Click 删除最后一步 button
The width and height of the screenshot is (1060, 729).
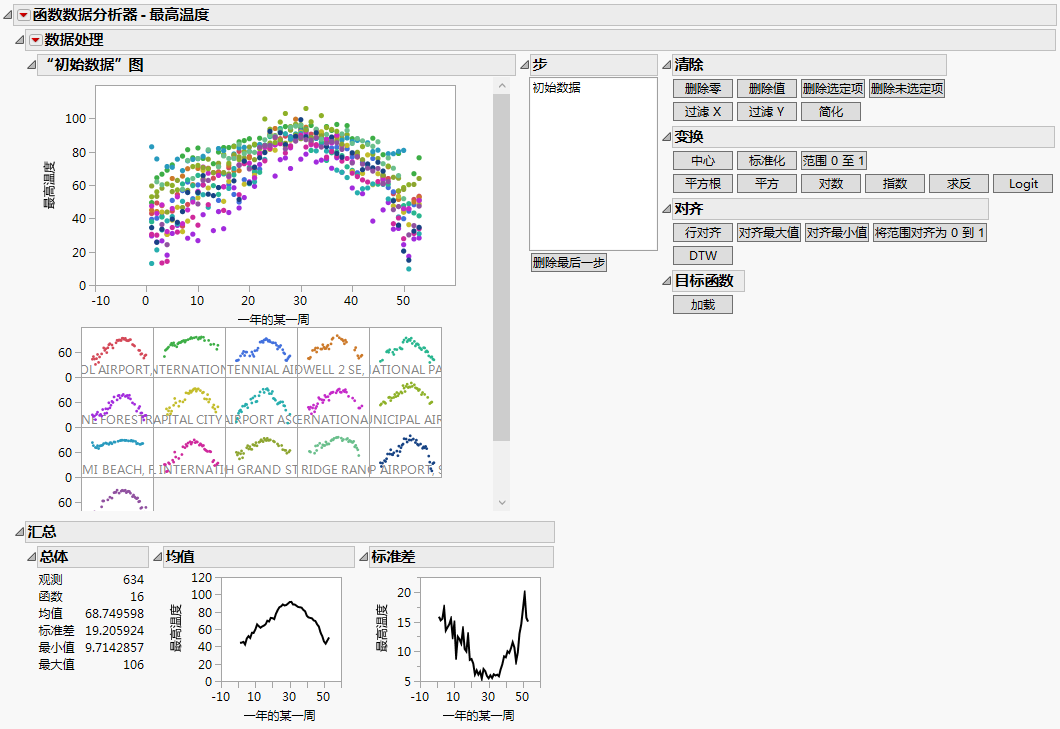pyautogui.click(x=569, y=263)
